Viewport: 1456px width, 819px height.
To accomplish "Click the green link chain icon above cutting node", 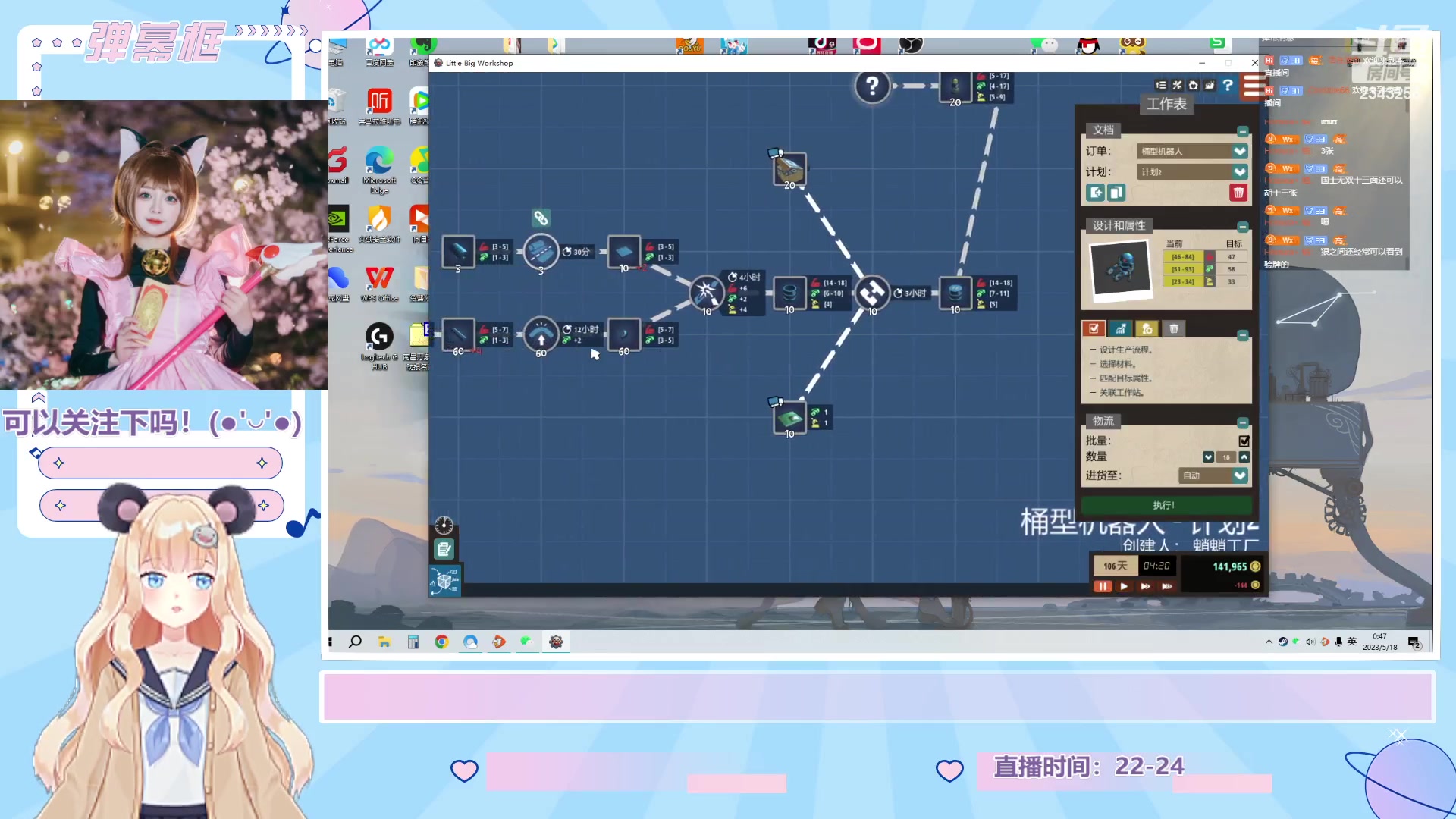I will click(541, 218).
